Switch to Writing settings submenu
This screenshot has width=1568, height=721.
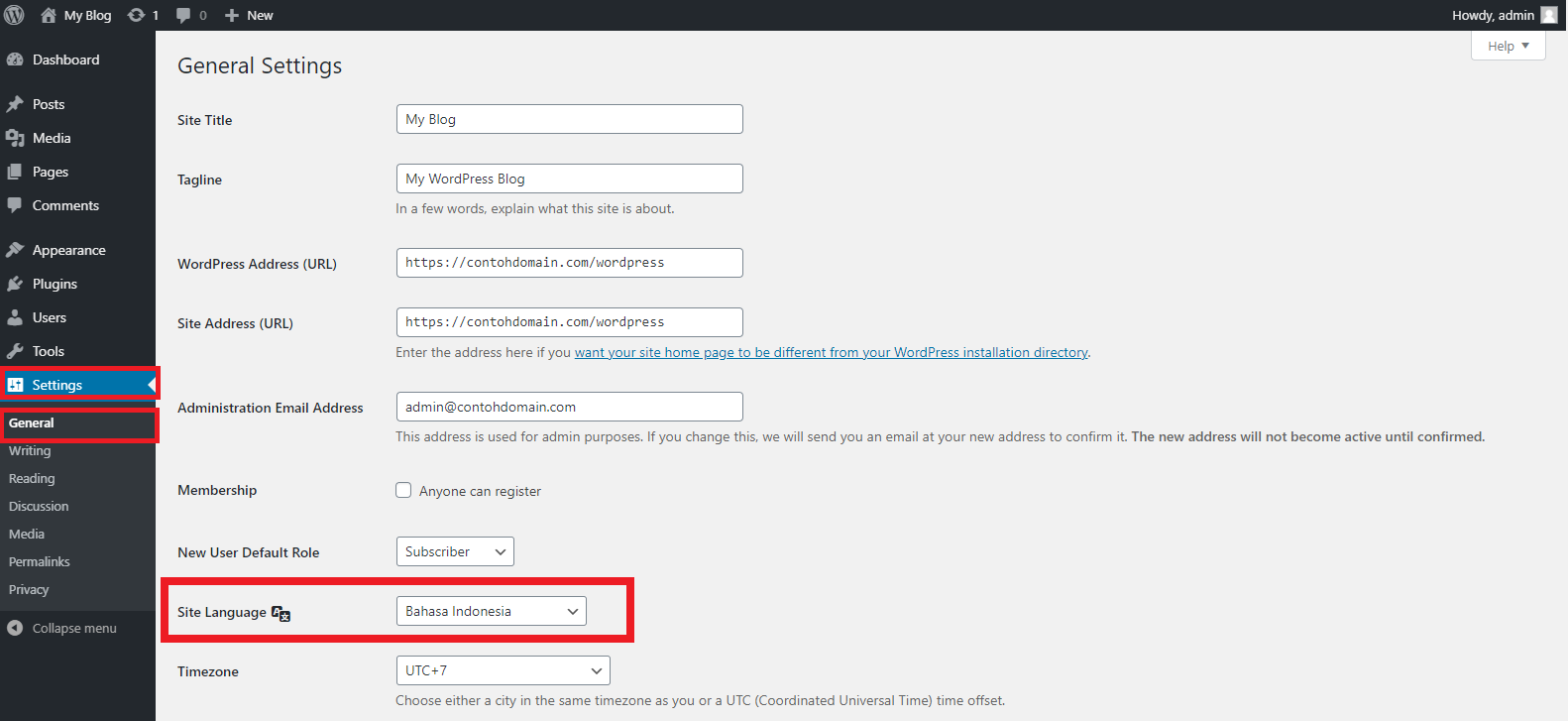pyautogui.click(x=30, y=450)
